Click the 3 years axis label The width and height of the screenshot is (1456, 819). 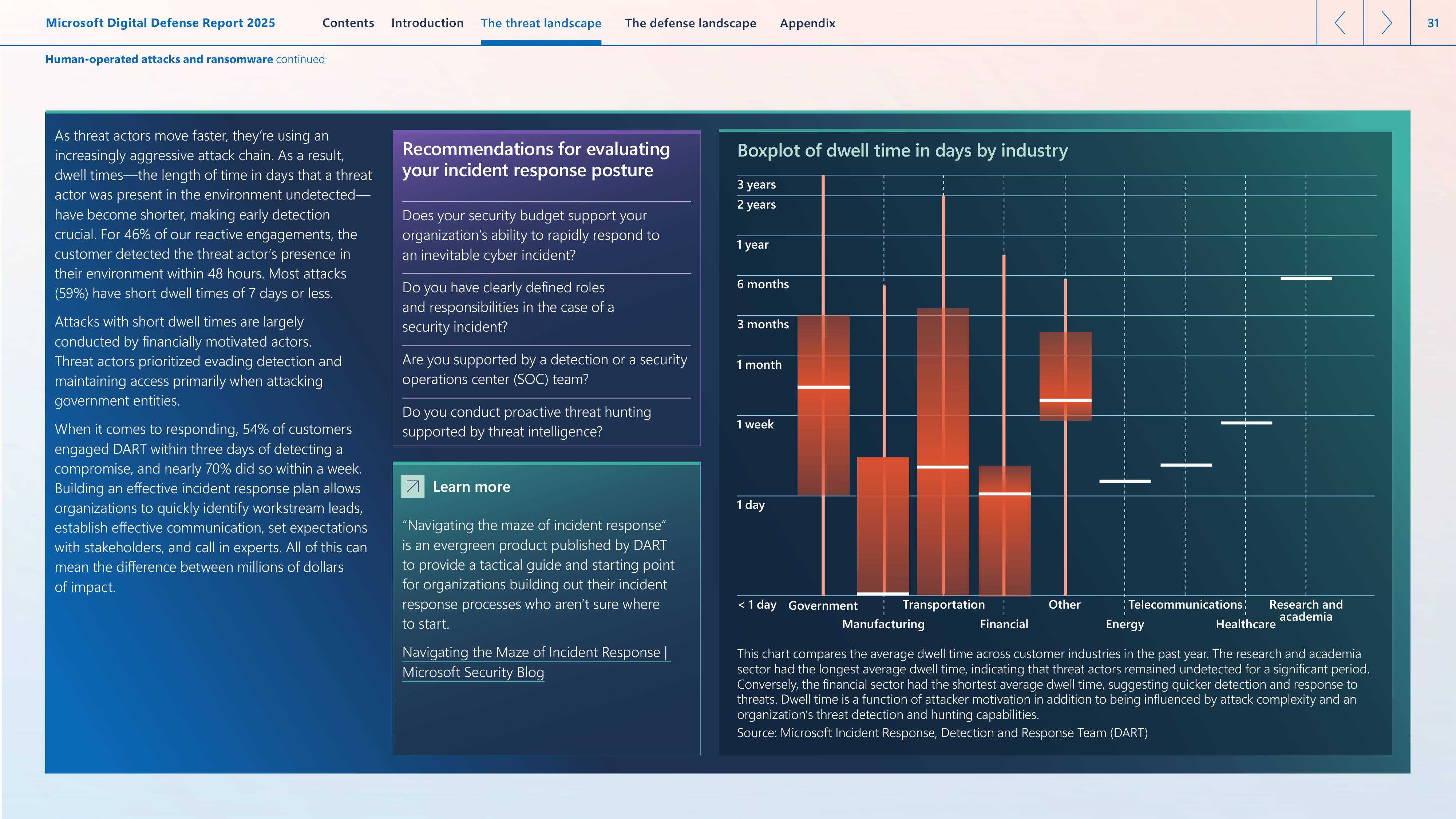tap(756, 184)
